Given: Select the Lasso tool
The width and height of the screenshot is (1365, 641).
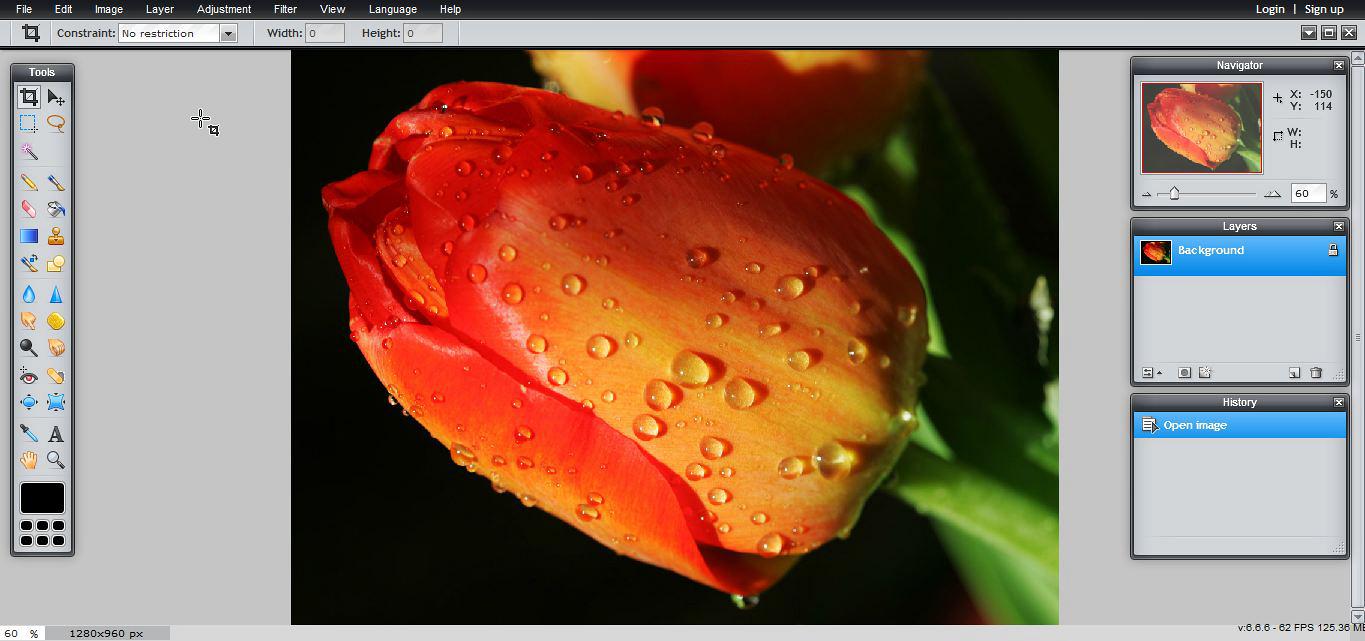Looking at the screenshot, I should (x=56, y=124).
